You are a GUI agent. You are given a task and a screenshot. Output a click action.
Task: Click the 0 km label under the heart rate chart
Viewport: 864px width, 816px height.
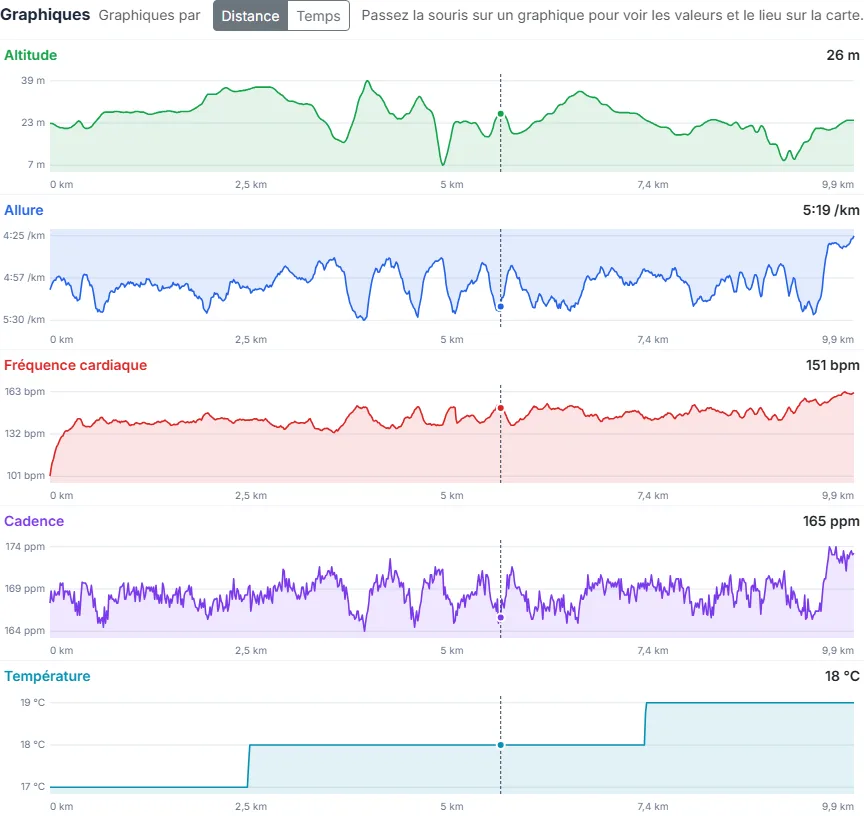tap(62, 495)
